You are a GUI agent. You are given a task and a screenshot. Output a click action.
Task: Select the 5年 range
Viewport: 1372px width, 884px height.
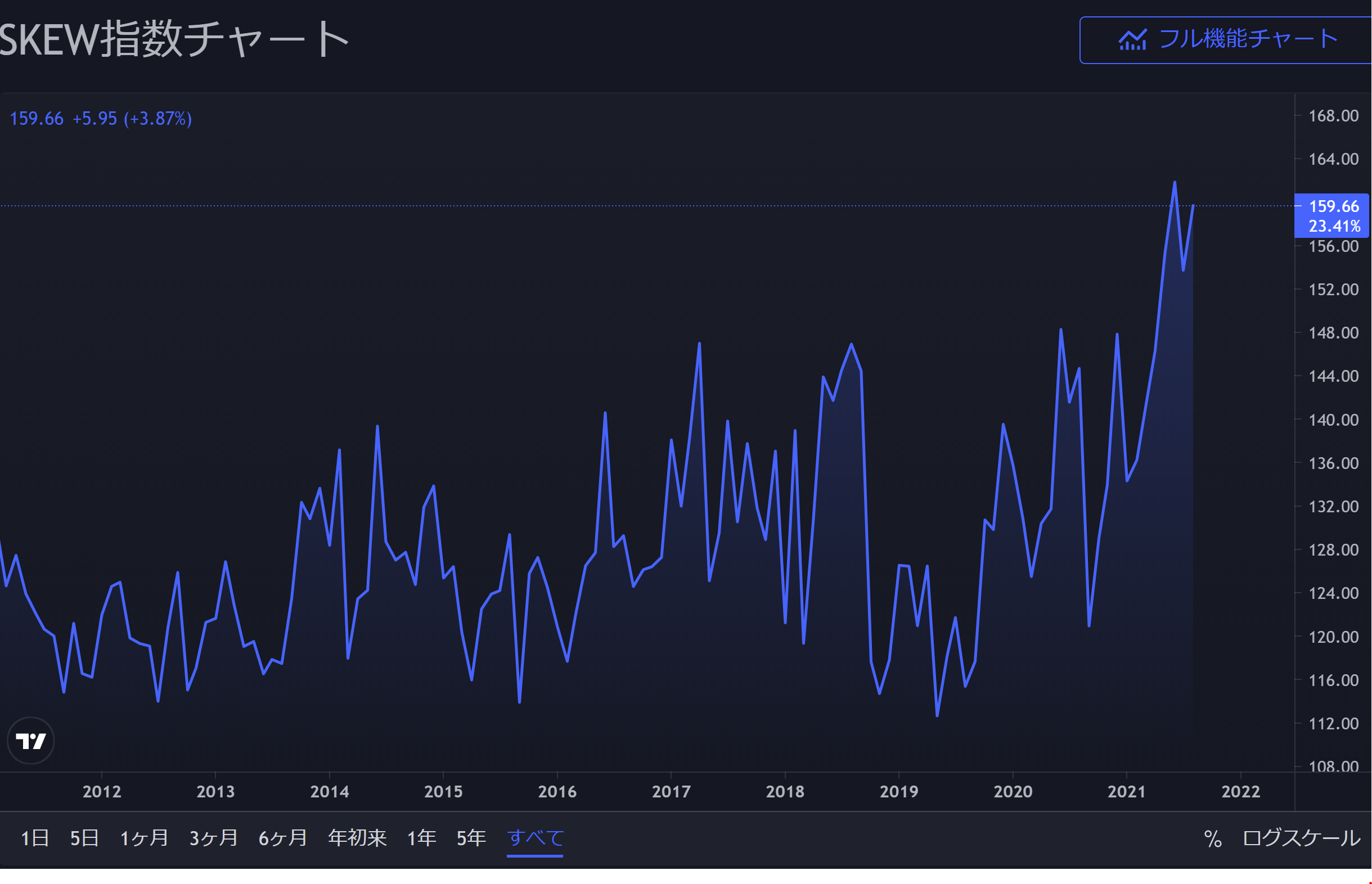tap(471, 838)
